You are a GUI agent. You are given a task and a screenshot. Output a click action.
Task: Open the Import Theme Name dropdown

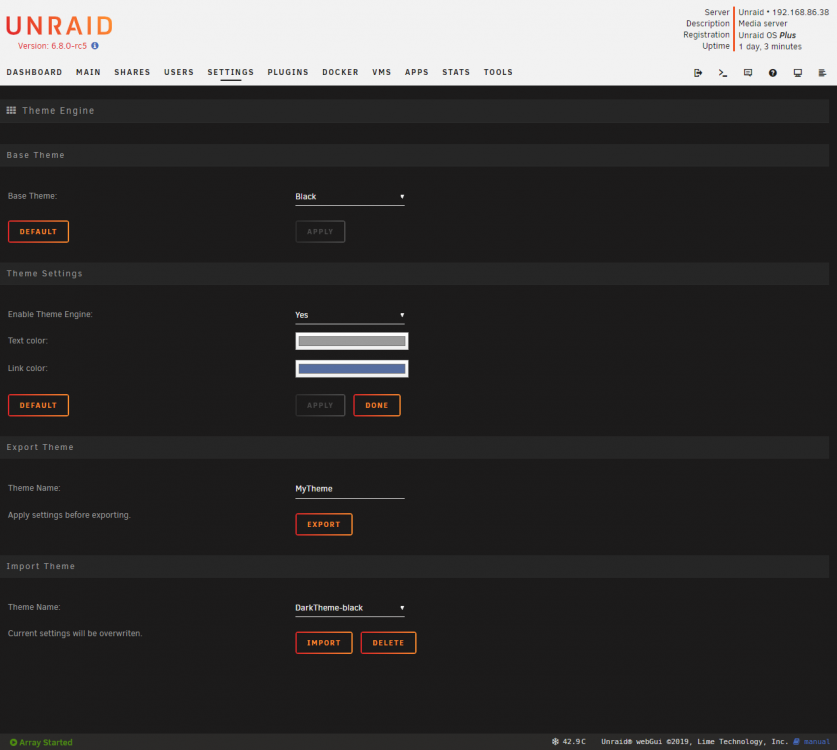(350, 607)
